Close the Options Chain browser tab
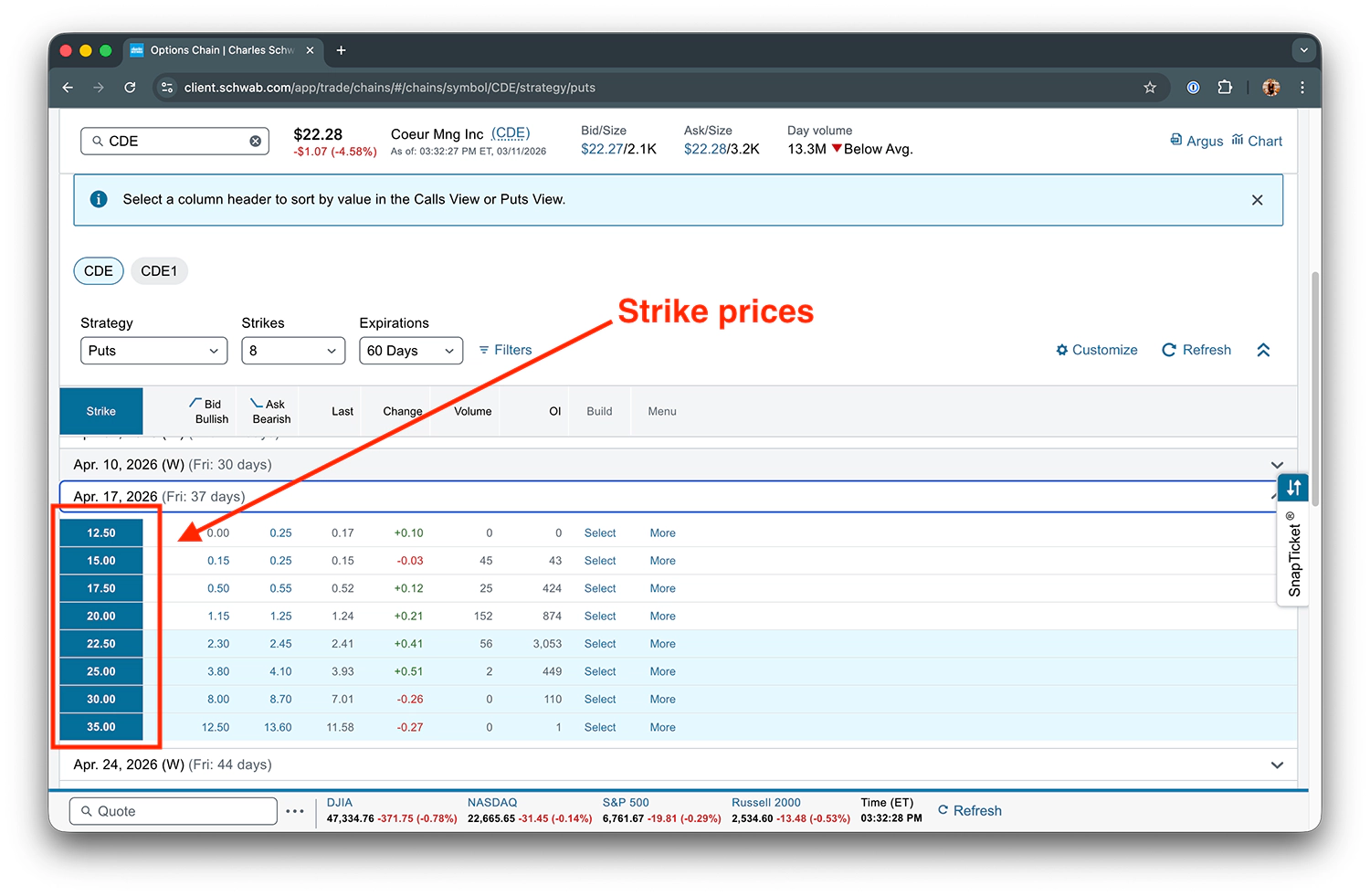The height and width of the screenshot is (896, 1370). [310, 50]
